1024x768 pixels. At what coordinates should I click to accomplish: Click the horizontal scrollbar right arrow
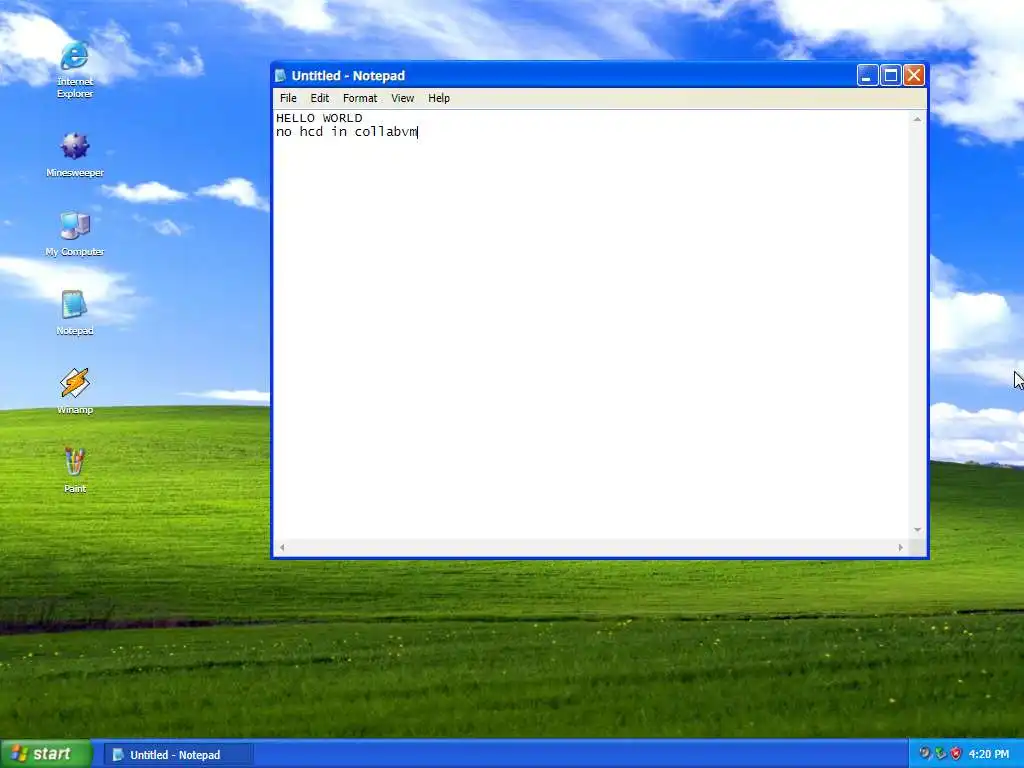pos(901,547)
